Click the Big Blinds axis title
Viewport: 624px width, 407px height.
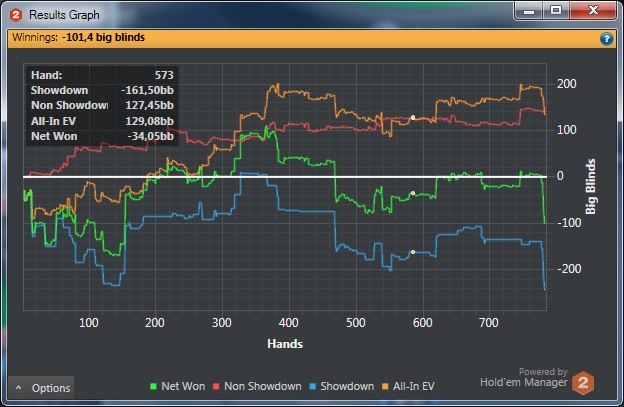[591, 187]
